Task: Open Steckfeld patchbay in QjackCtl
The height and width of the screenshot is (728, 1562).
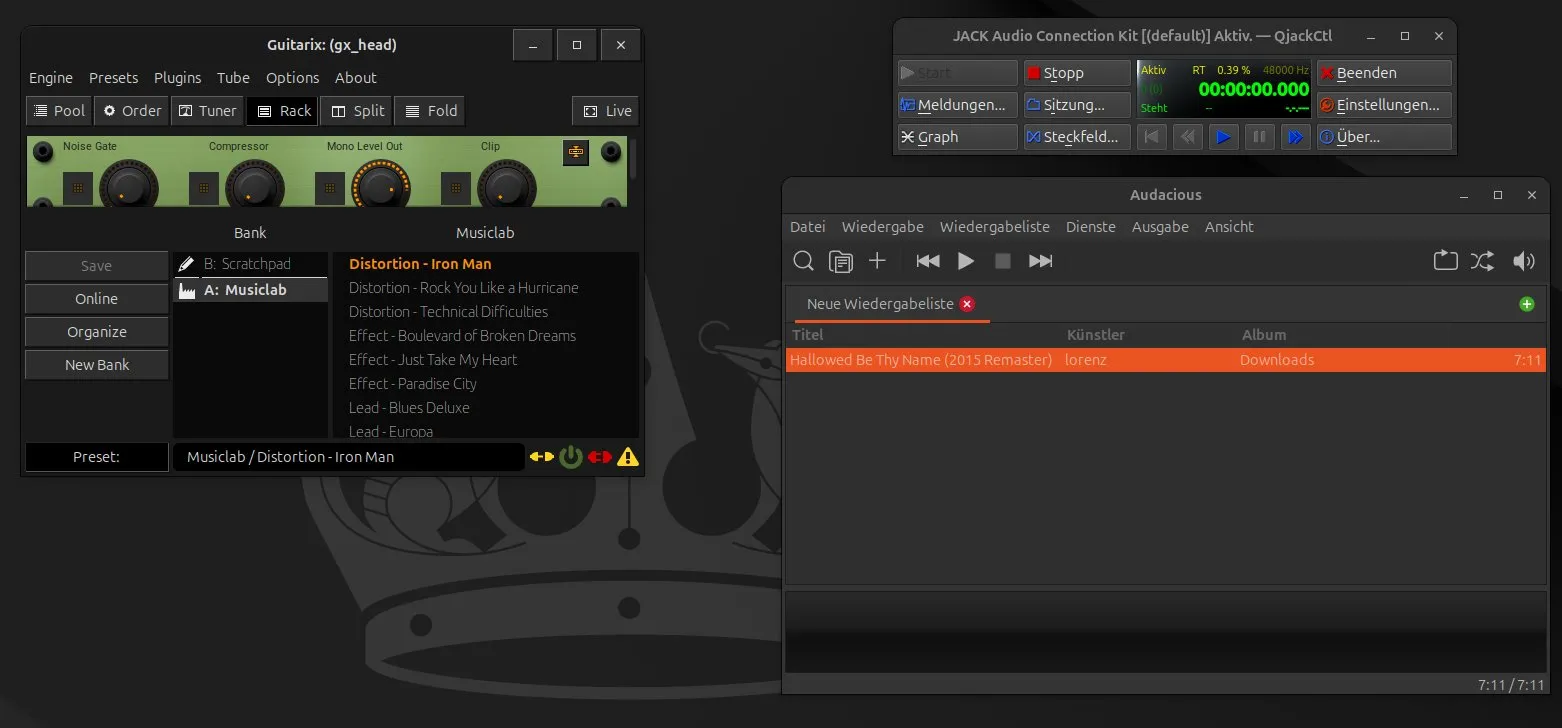Action: pos(1076,137)
